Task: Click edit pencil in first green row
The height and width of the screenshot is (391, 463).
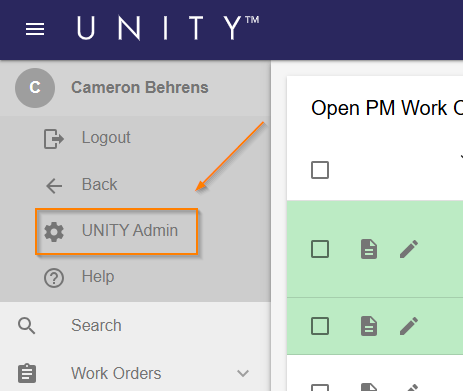Action: click(x=409, y=249)
